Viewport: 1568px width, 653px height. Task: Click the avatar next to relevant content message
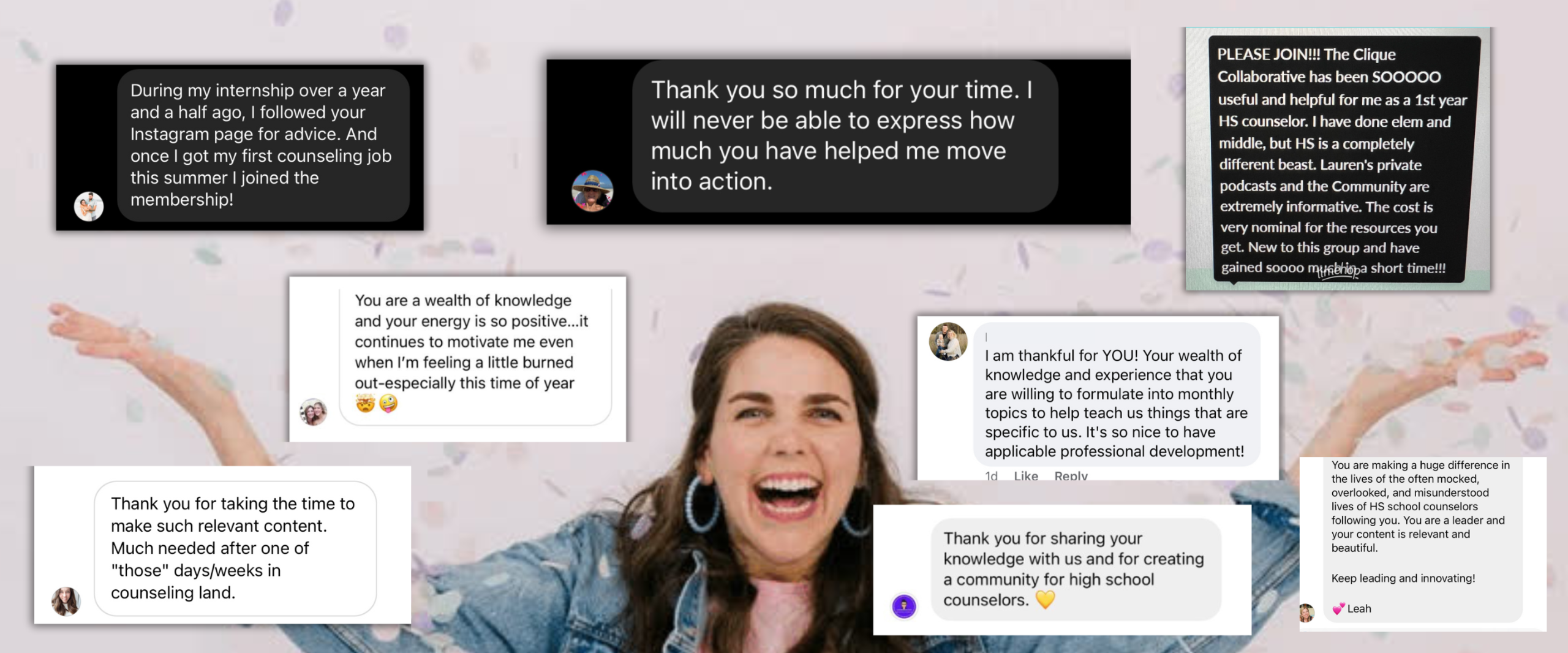coord(66,601)
